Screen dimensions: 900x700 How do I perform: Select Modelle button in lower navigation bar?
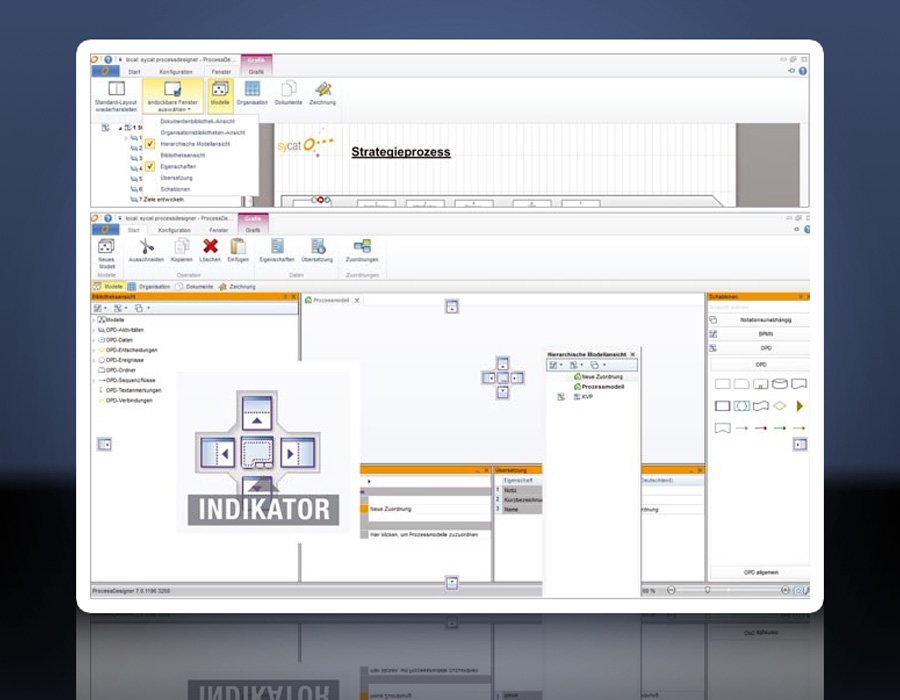[x=108, y=286]
